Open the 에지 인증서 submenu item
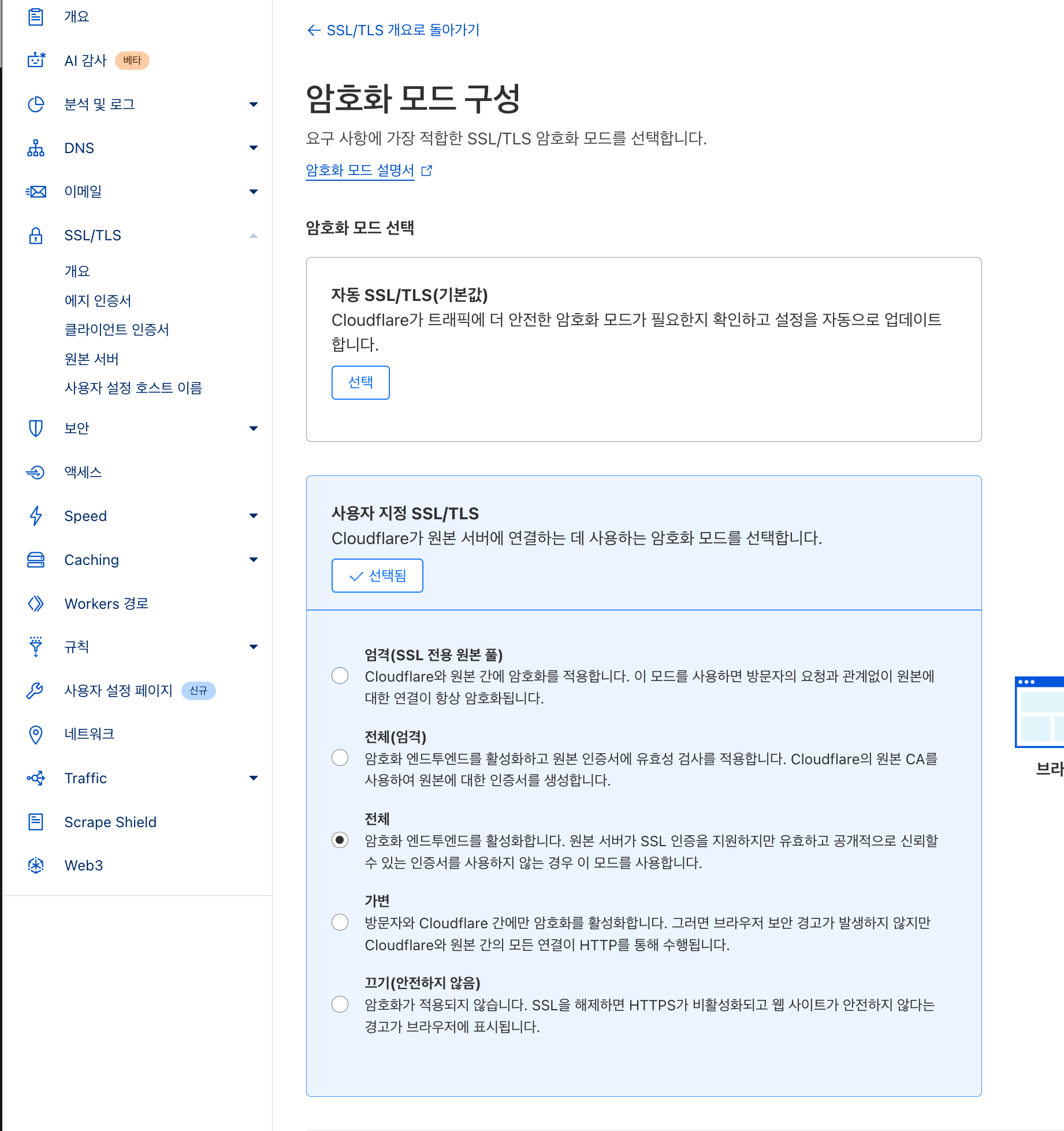This screenshot has width=1064, height=1131. (x=98, y=300)
